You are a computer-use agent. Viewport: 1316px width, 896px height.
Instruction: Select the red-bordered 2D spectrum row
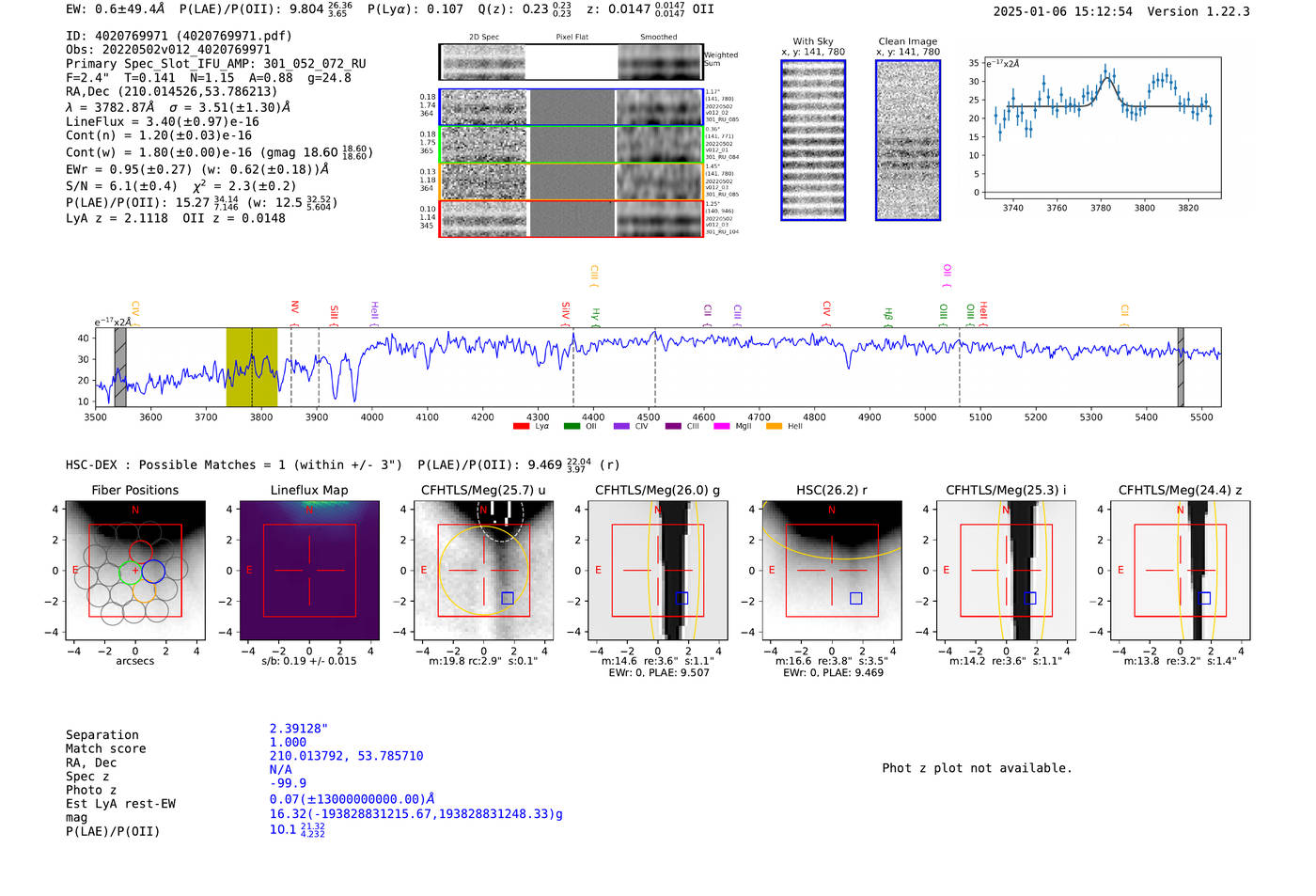(571, 218)
